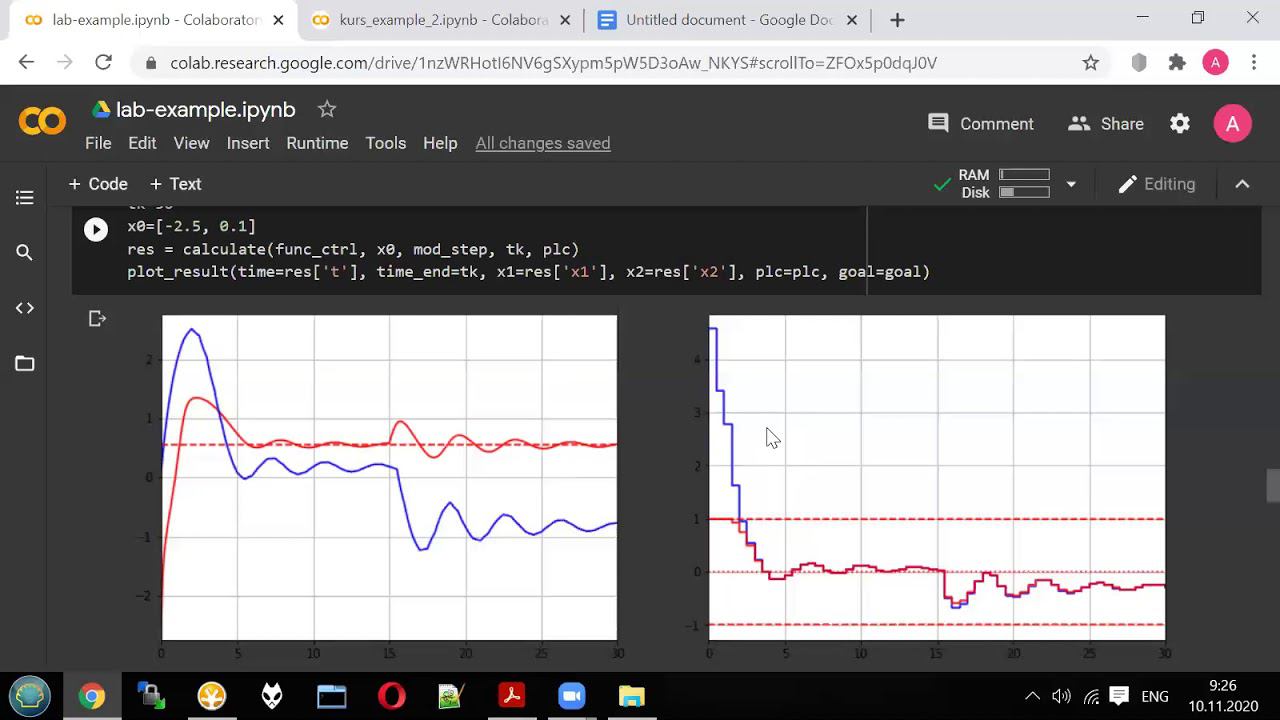Open the code snippets sidebar icon
This screenshot has height=720, width=1280.
pyautogui.click(x=25, y=308)
